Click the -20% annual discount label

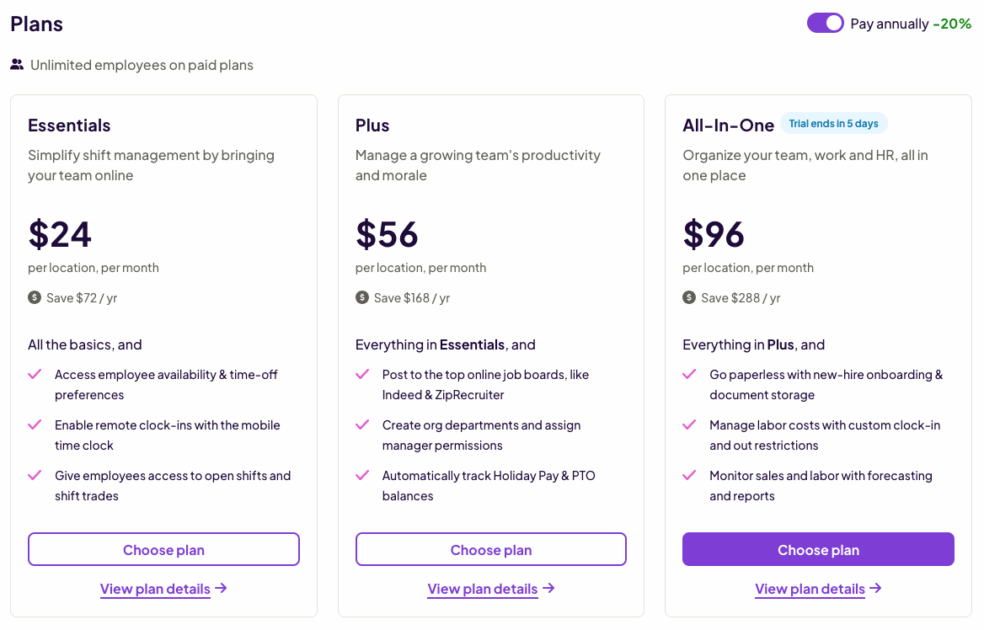(x=951, y=24)
